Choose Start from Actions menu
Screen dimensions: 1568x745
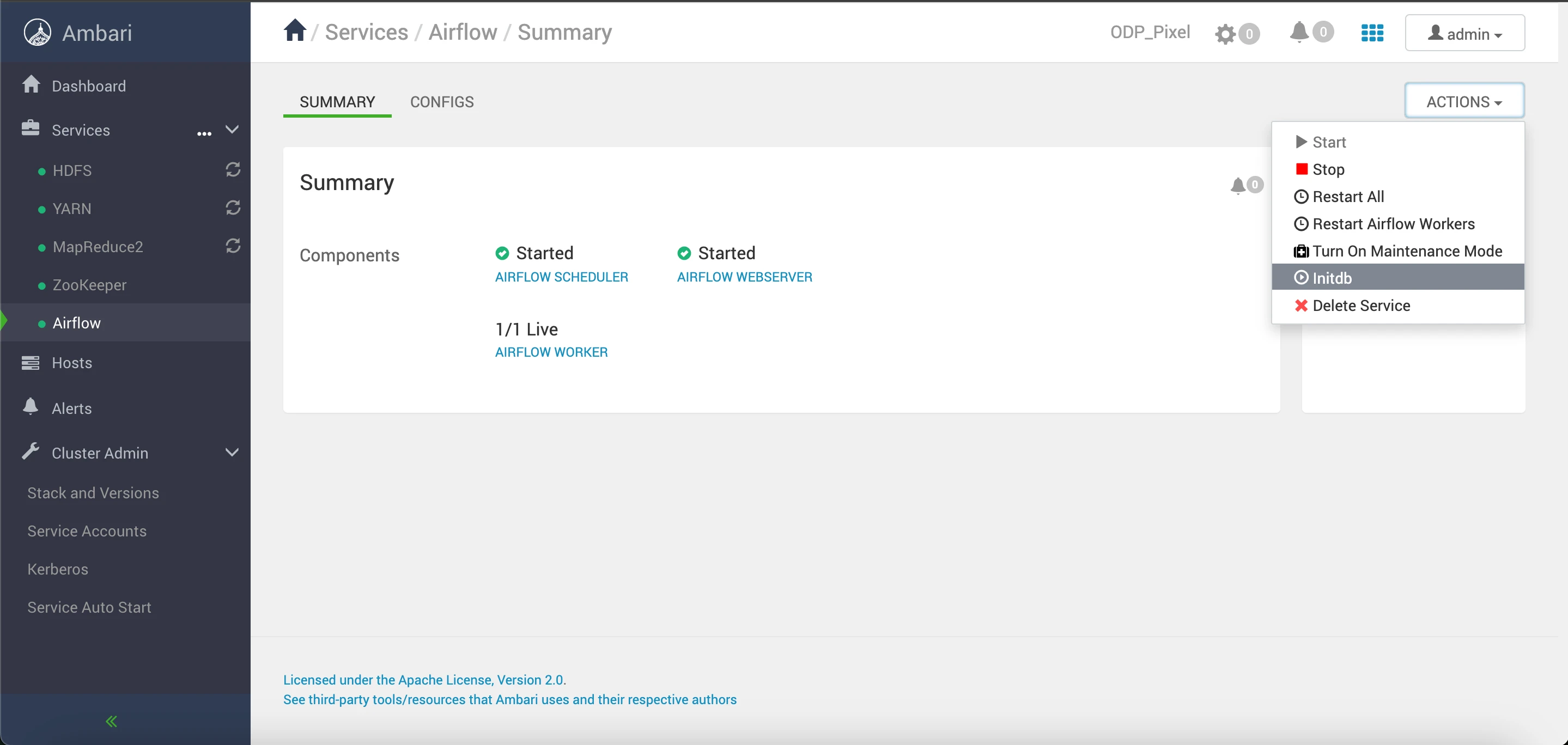(x=1397, y=142)
